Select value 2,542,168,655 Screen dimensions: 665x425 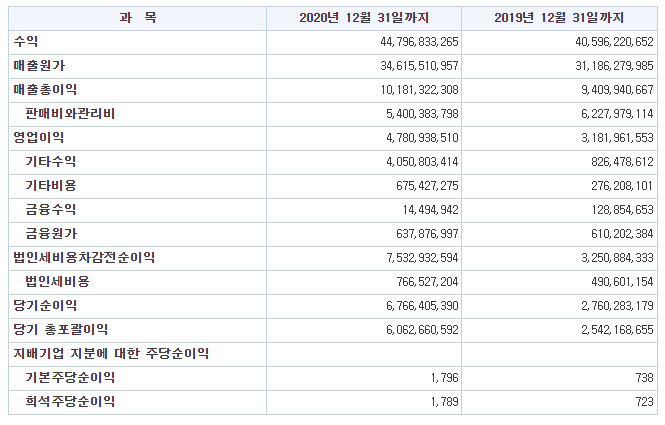pyautogui.click(x=617, y=330)
